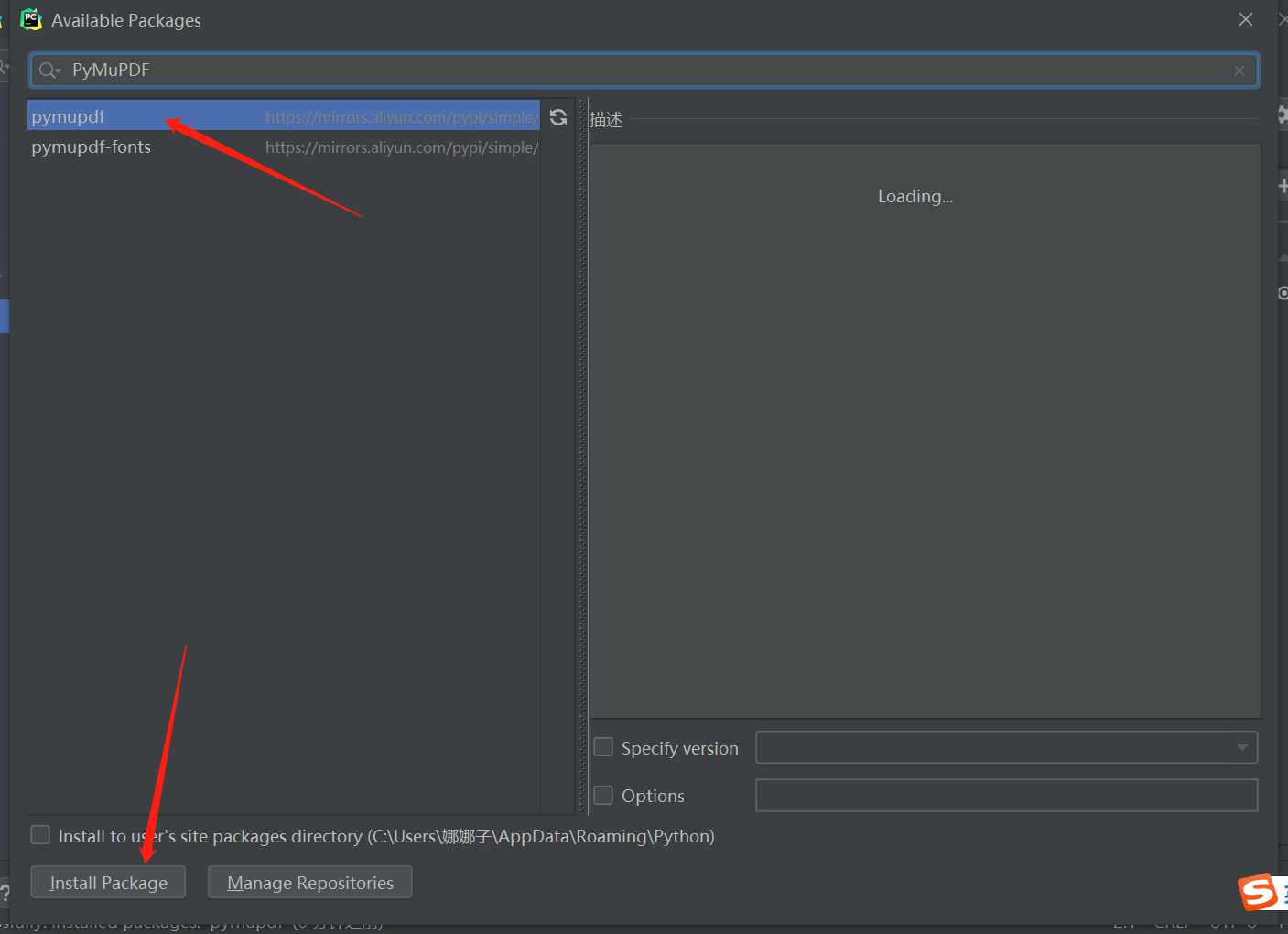
Task: Select the pymupdf-fonts package row
Action: click(284, 147)
